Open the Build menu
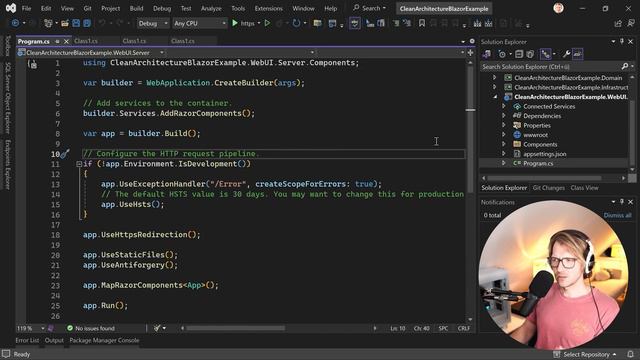 [x=136, y=8]
